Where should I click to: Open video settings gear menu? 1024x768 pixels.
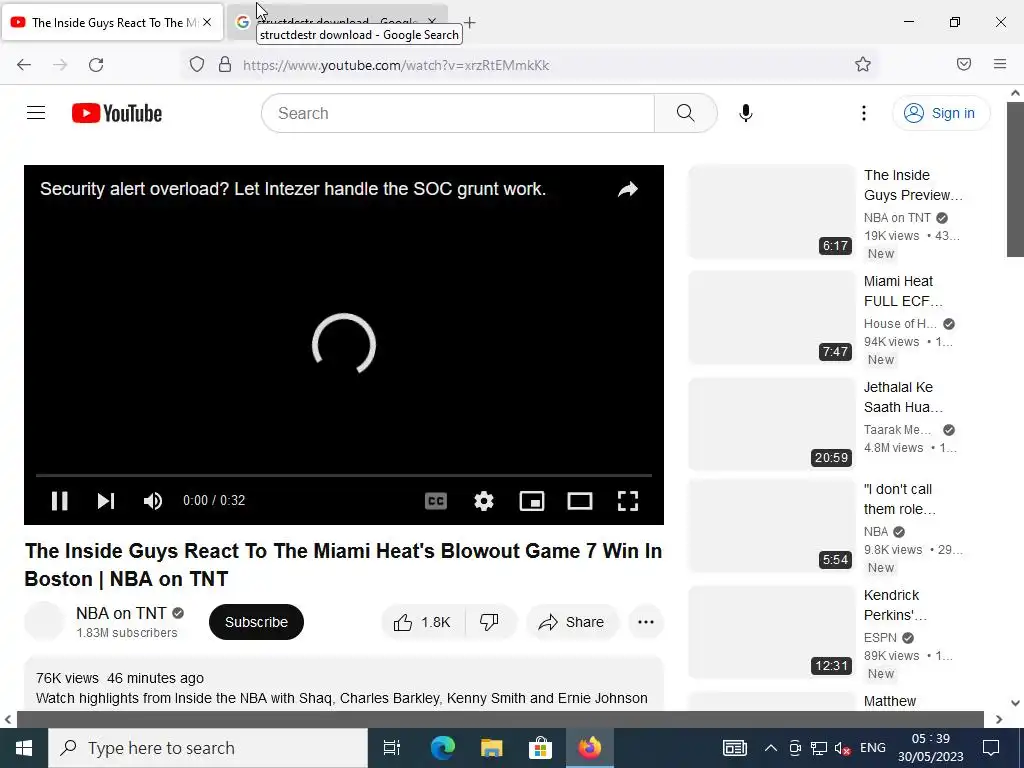[x=484, y=501]
